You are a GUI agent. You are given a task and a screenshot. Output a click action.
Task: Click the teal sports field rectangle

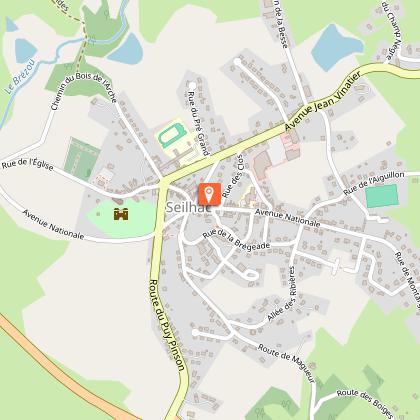click(x=382, y=196)
